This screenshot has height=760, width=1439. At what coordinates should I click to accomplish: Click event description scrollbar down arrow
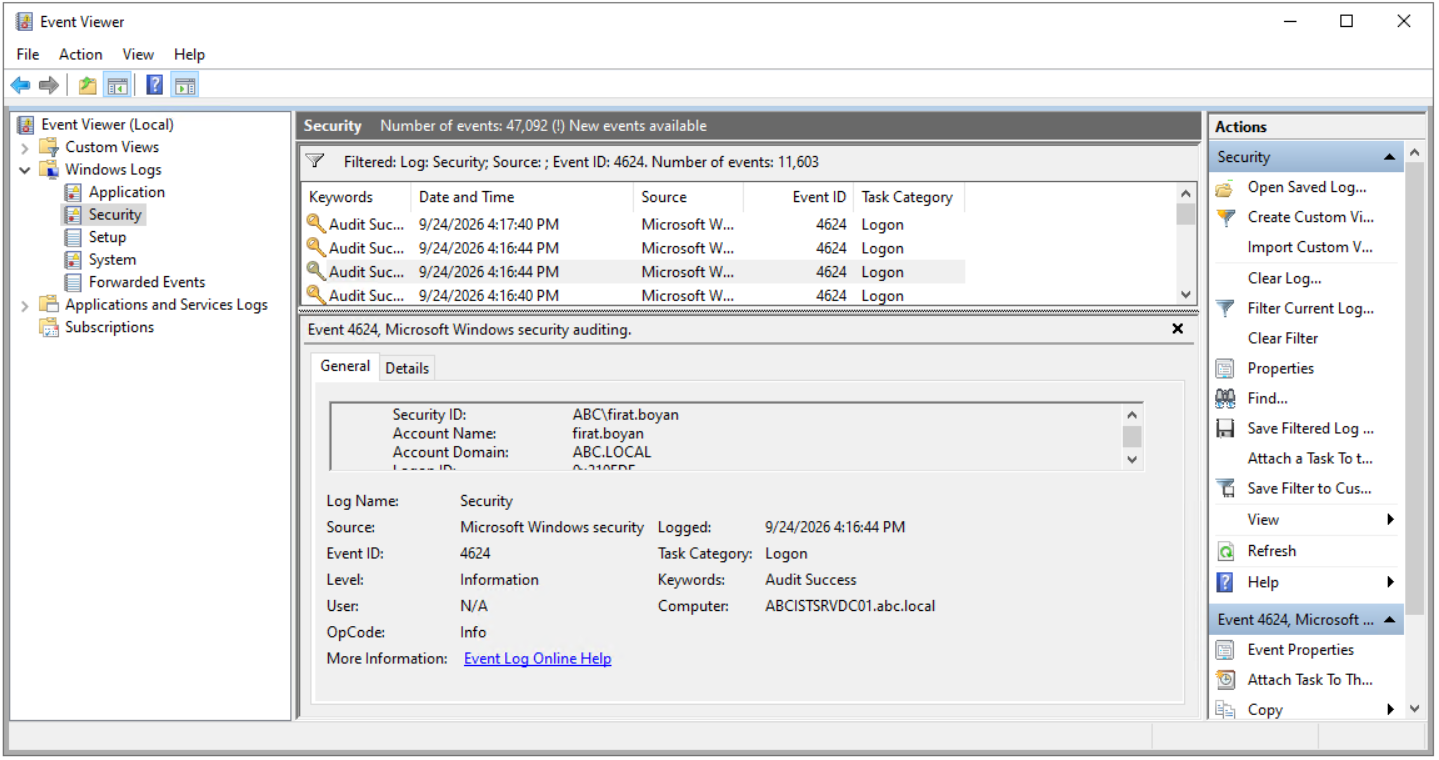pos(1132,459)
